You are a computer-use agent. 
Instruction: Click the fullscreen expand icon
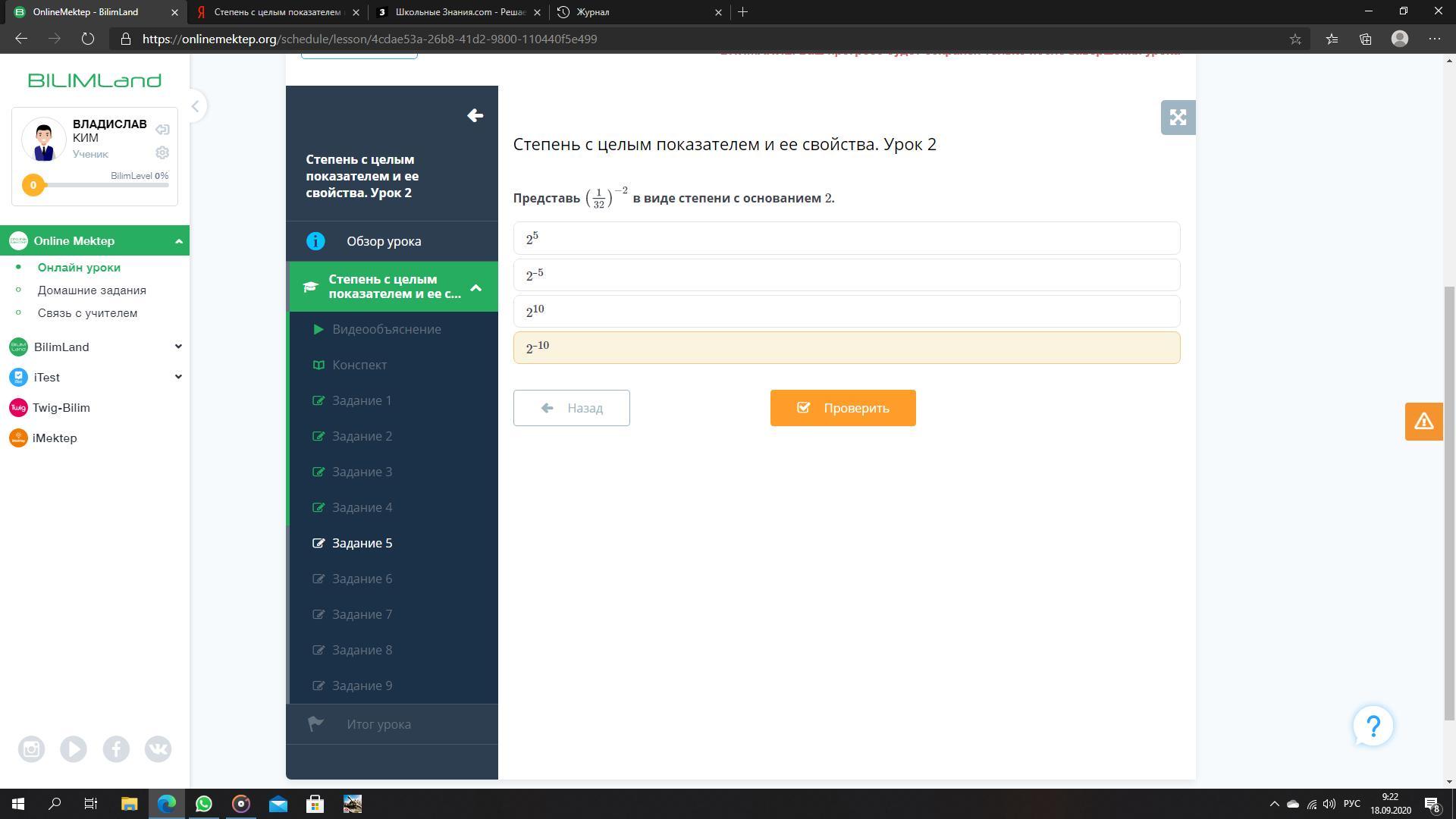(x=1178, y=118)
